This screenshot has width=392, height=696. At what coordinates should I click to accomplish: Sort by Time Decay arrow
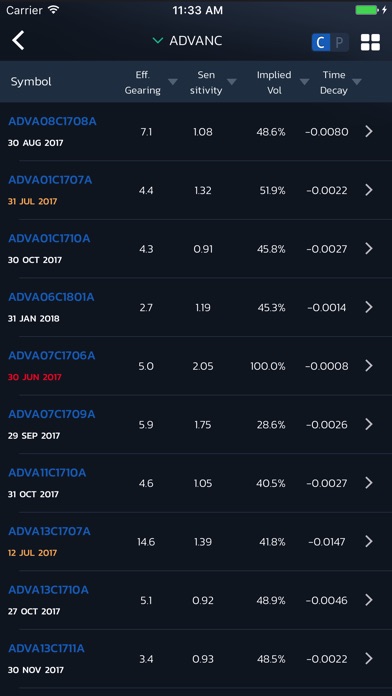coord(356,82)
